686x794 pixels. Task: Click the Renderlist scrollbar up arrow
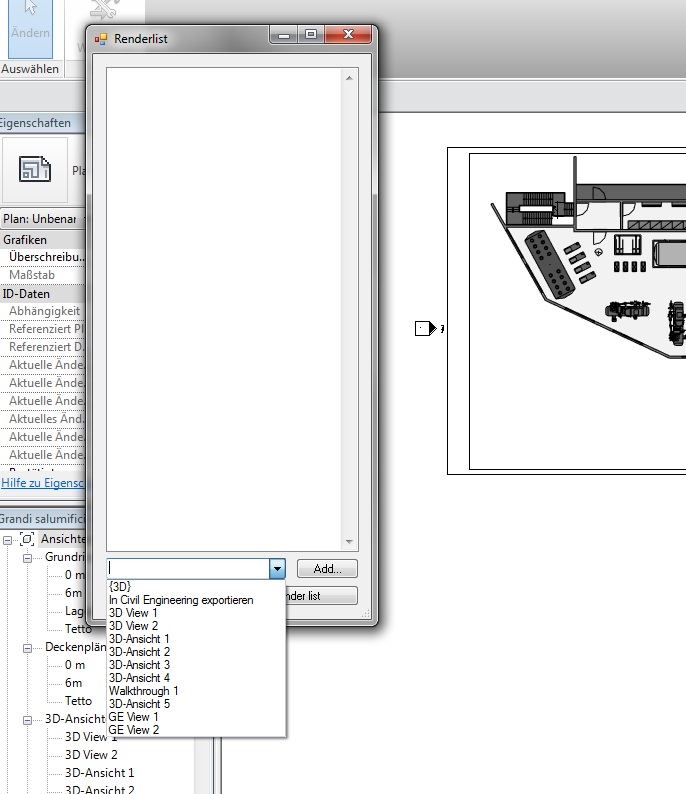point(349,77)
